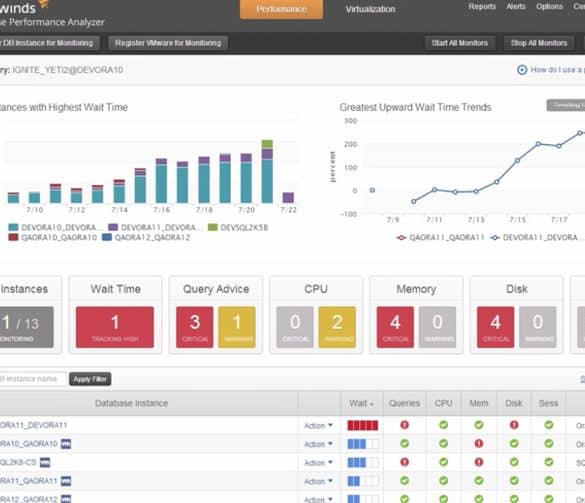Switch to the Virtualization tab
Image resolution: width=585 pixels, height=503 pixels.
(x=370, y=9)
